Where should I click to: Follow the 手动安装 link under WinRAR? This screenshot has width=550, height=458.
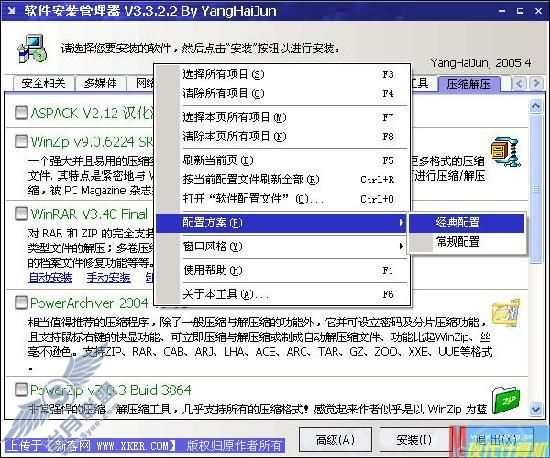(109, 277)
